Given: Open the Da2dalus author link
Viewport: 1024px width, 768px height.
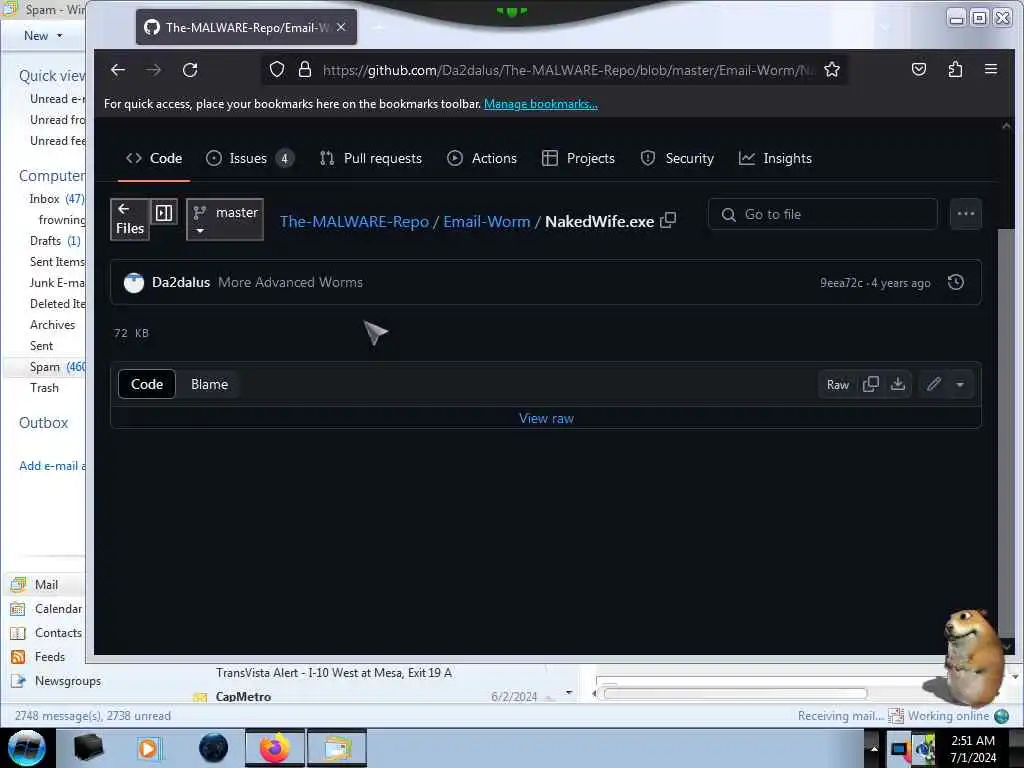Looking at the screenshot, I should [181, 282].
